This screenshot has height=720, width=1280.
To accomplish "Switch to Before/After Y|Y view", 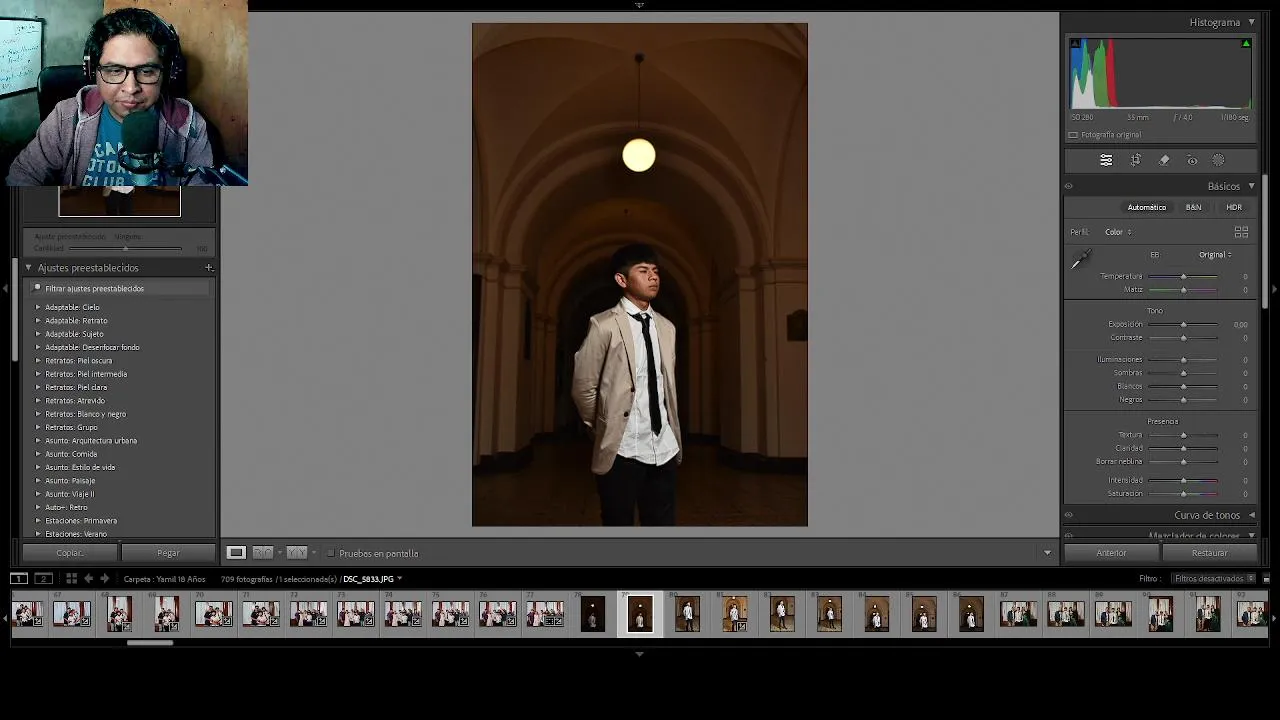I will click(297, 553).
